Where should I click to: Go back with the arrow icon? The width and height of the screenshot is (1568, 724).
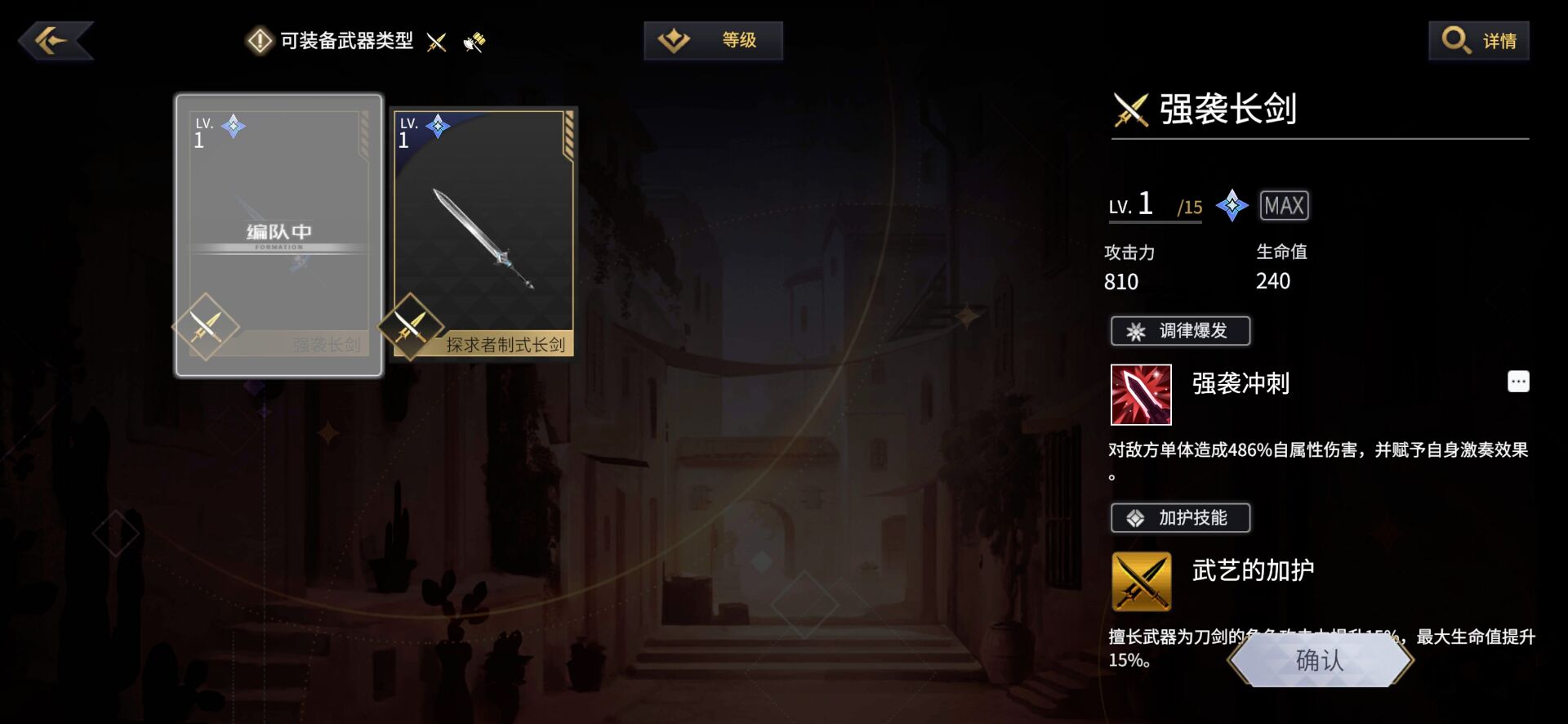pos(56,40)
